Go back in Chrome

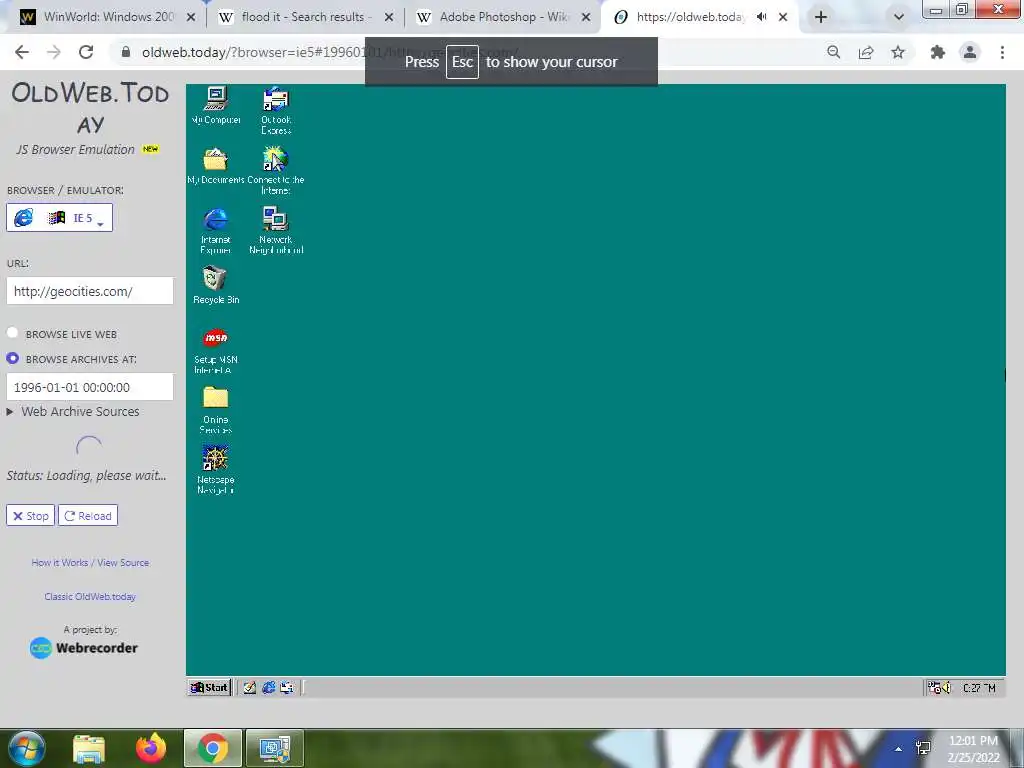[x=22, y=52]
